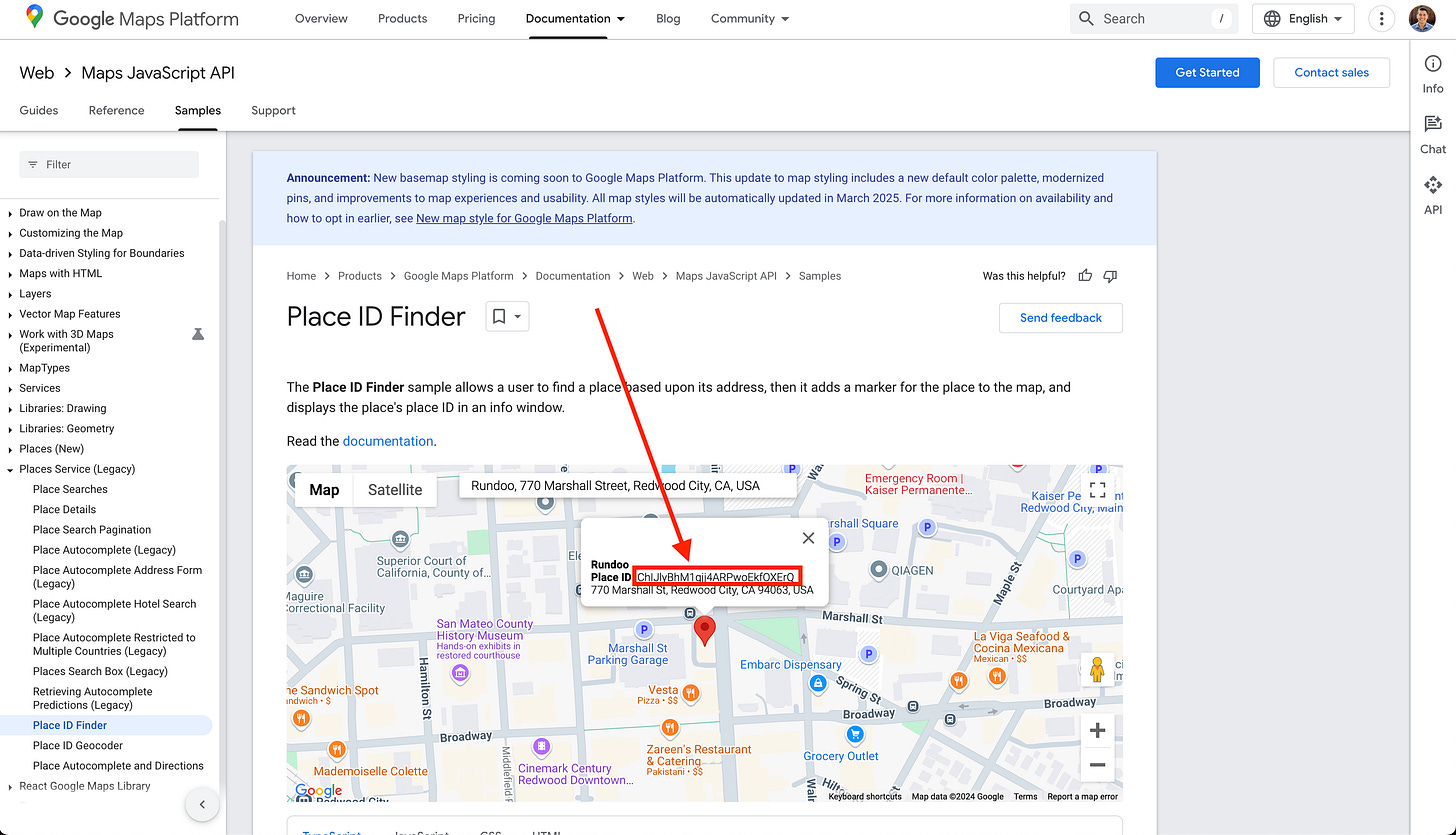Click the thumbs up helpful icon
Viewport: 1456px width, 835px height.
click(1086, 276)
